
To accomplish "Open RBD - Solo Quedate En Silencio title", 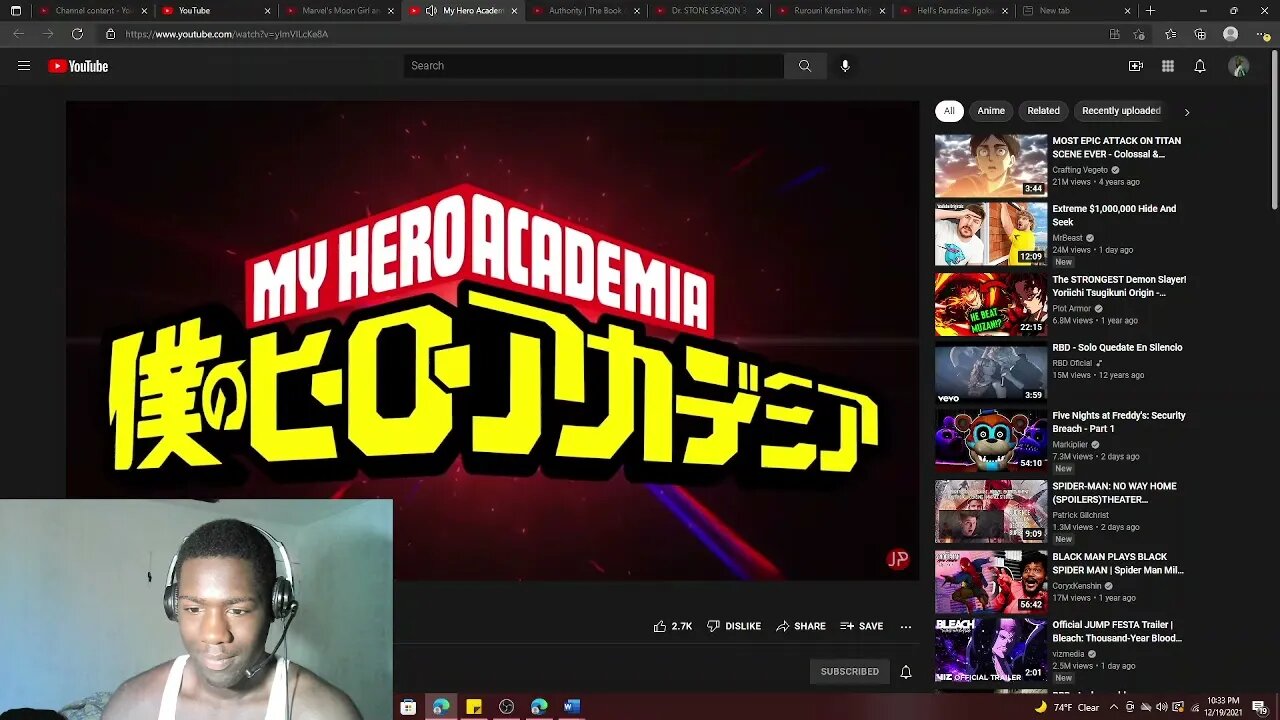I will pyautogui.click(x=1117, y=348).
